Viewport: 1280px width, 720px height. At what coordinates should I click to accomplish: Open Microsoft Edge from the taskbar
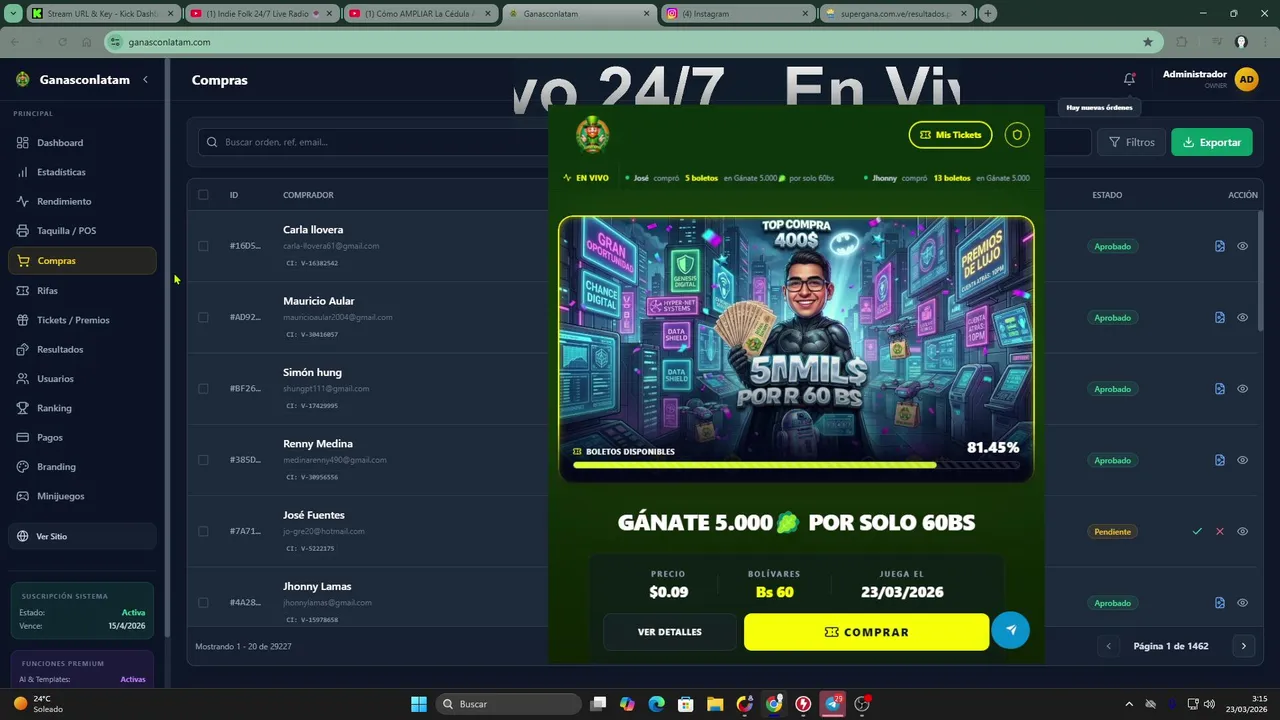click(x=656, y=704)
